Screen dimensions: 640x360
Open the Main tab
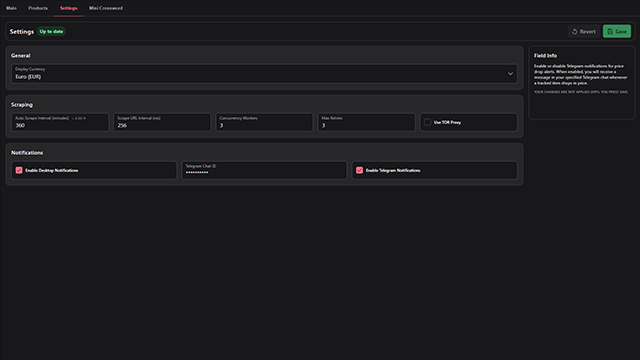point(11,8)
